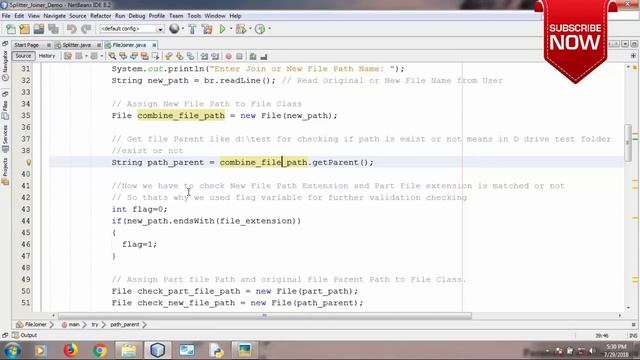The height and width of the screenshot is (360, 640).
Task: Open the Refactor menu
Action: click(x=100, y=16)
